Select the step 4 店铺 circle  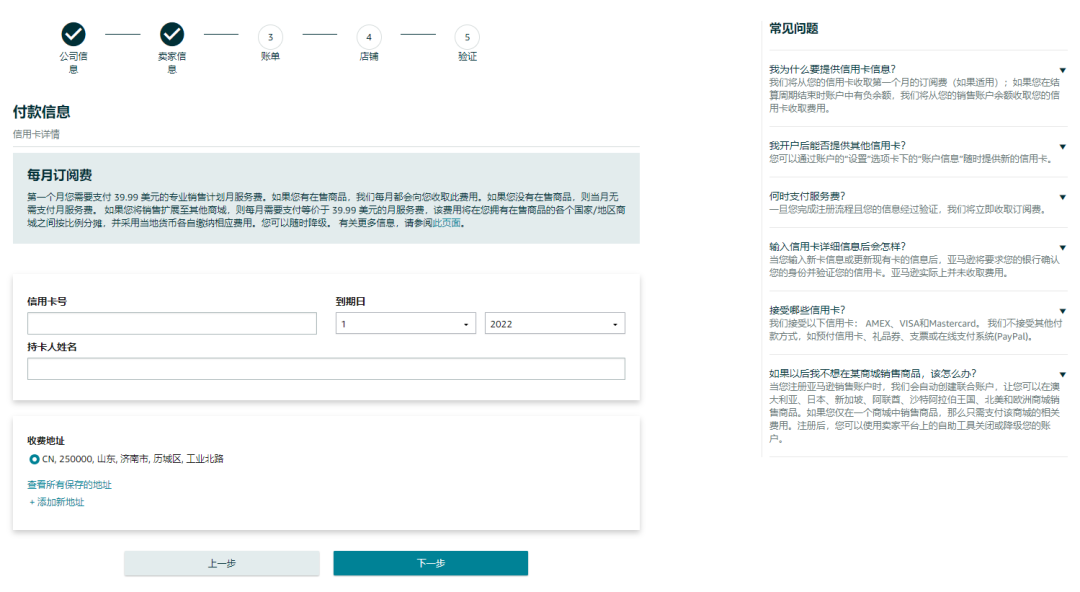coord(369,37)
